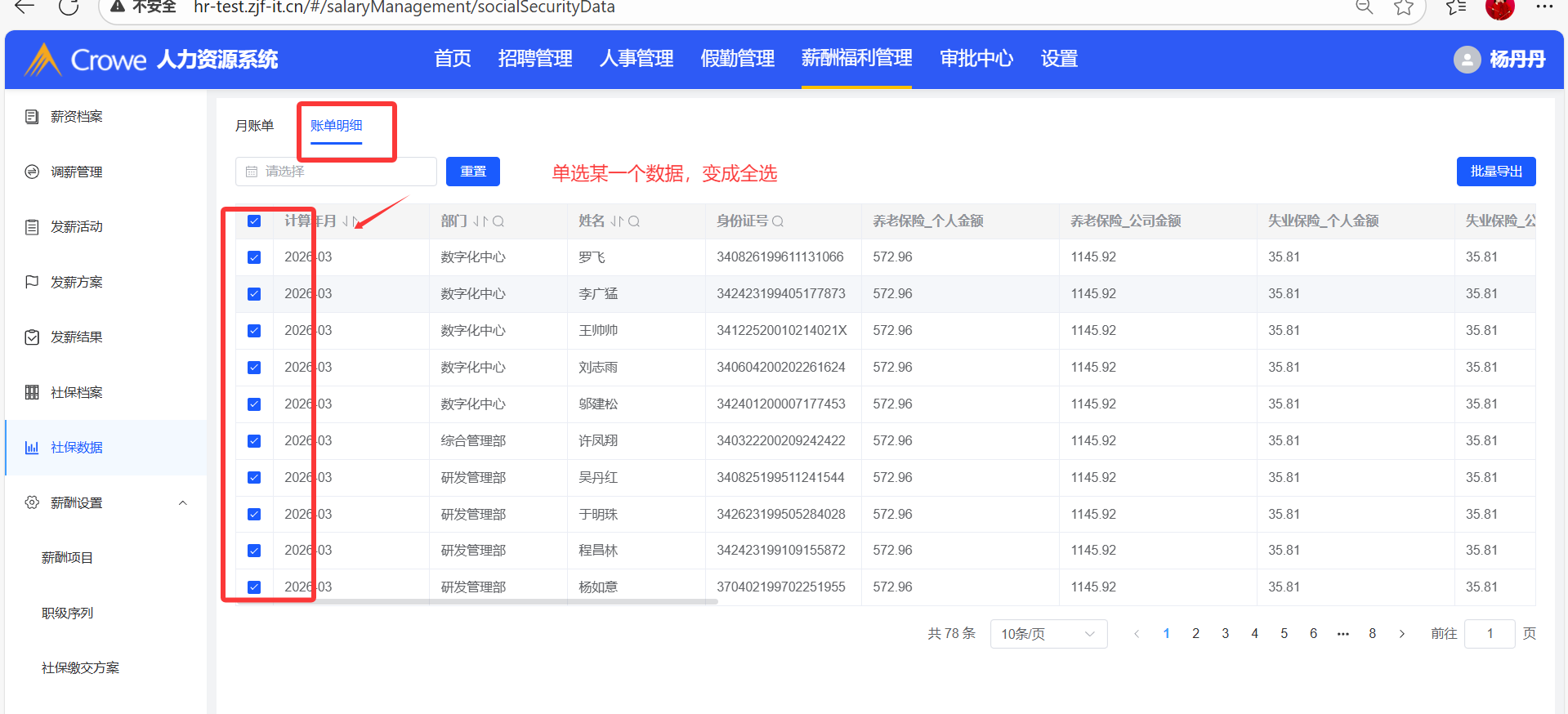This screenshot has width=1568, height=714.
Task: Click the horizontal scrollbar under the table
Action: point(490,602)
